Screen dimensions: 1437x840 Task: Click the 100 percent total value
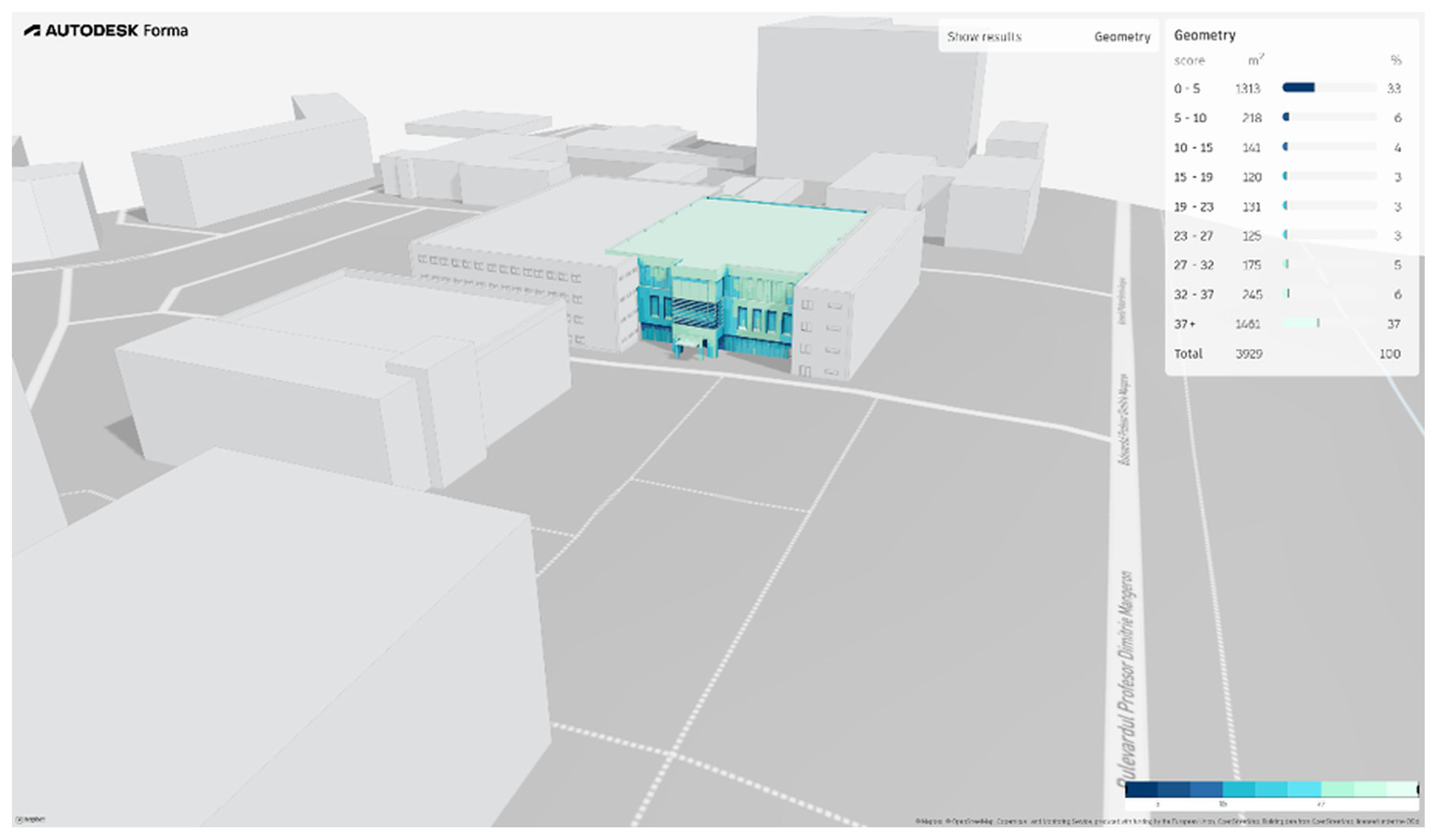(1390, 354)
